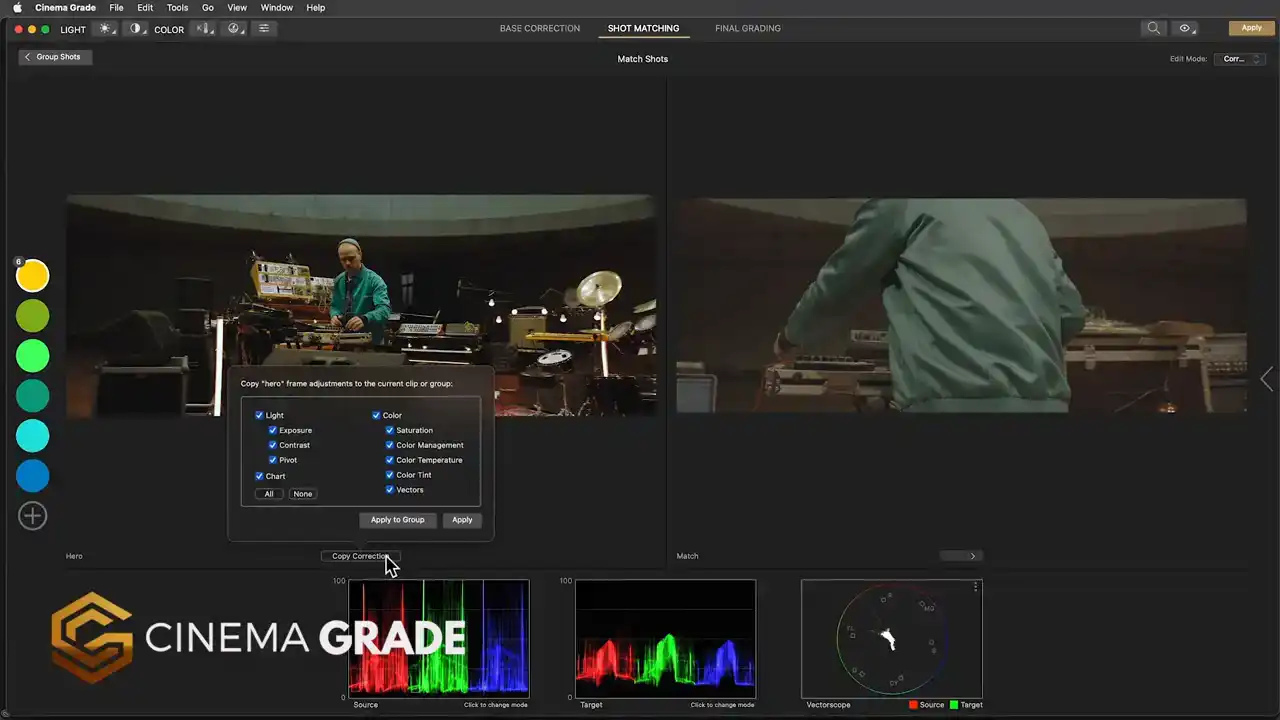The image size is (1280, 720).
Task: Select the color wheel vectors tool
Action: 234,29
